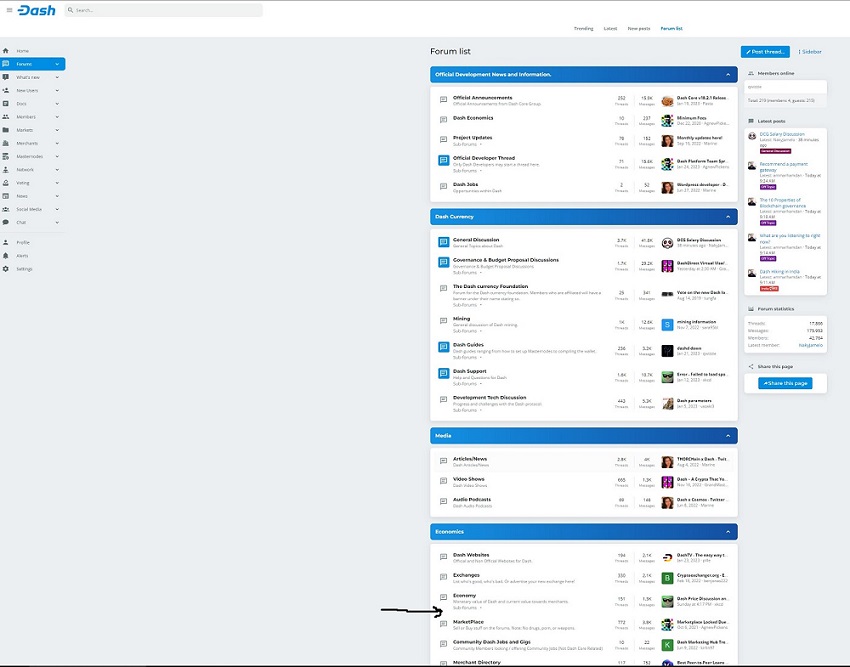850x667 pixels.
Task: Toggle the Sidebar link
Action: pos(810,52)
